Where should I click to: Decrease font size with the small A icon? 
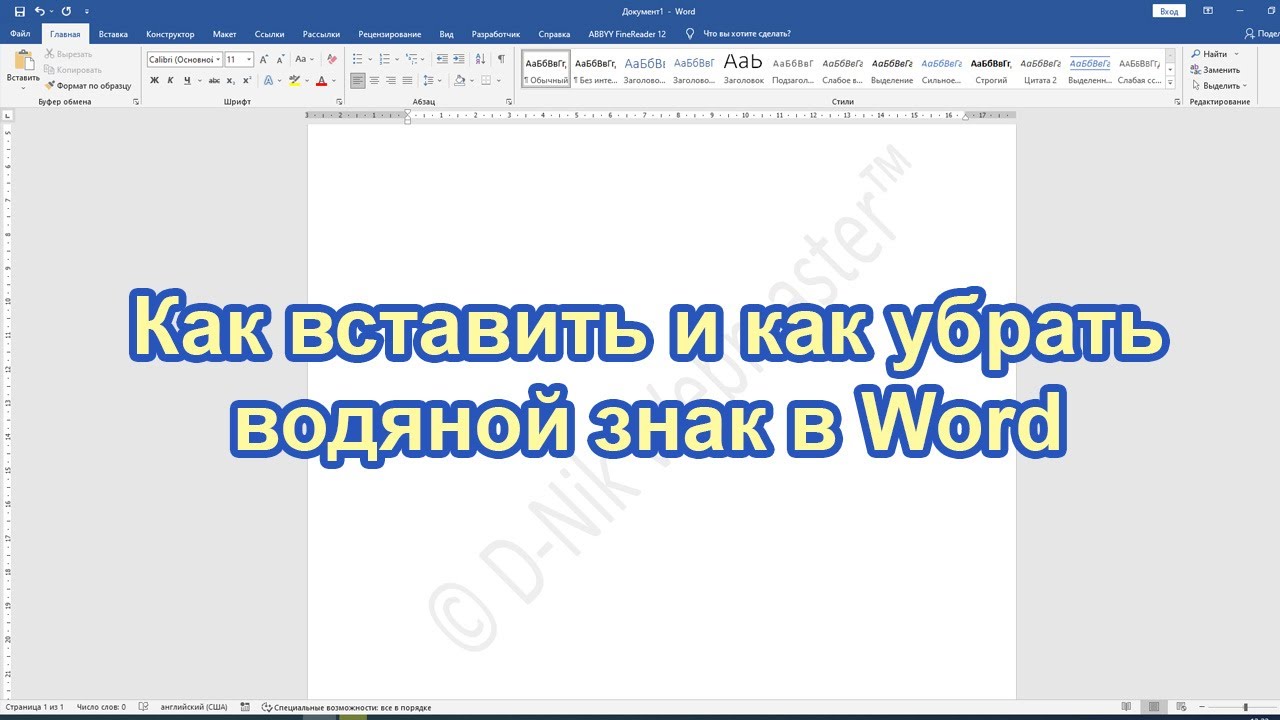coord(279,59)
